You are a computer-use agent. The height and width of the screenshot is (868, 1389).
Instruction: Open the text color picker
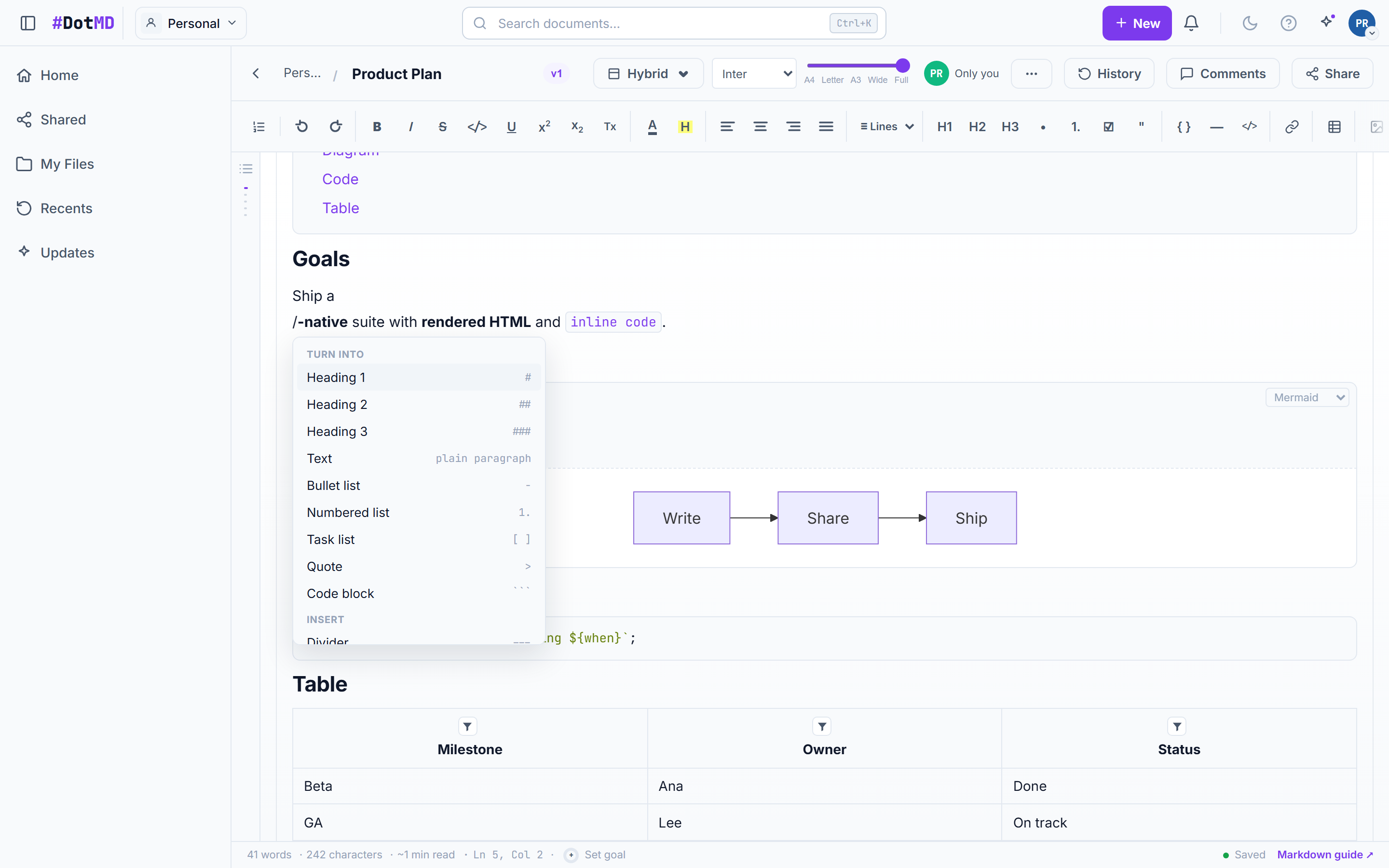pos(652,126)
